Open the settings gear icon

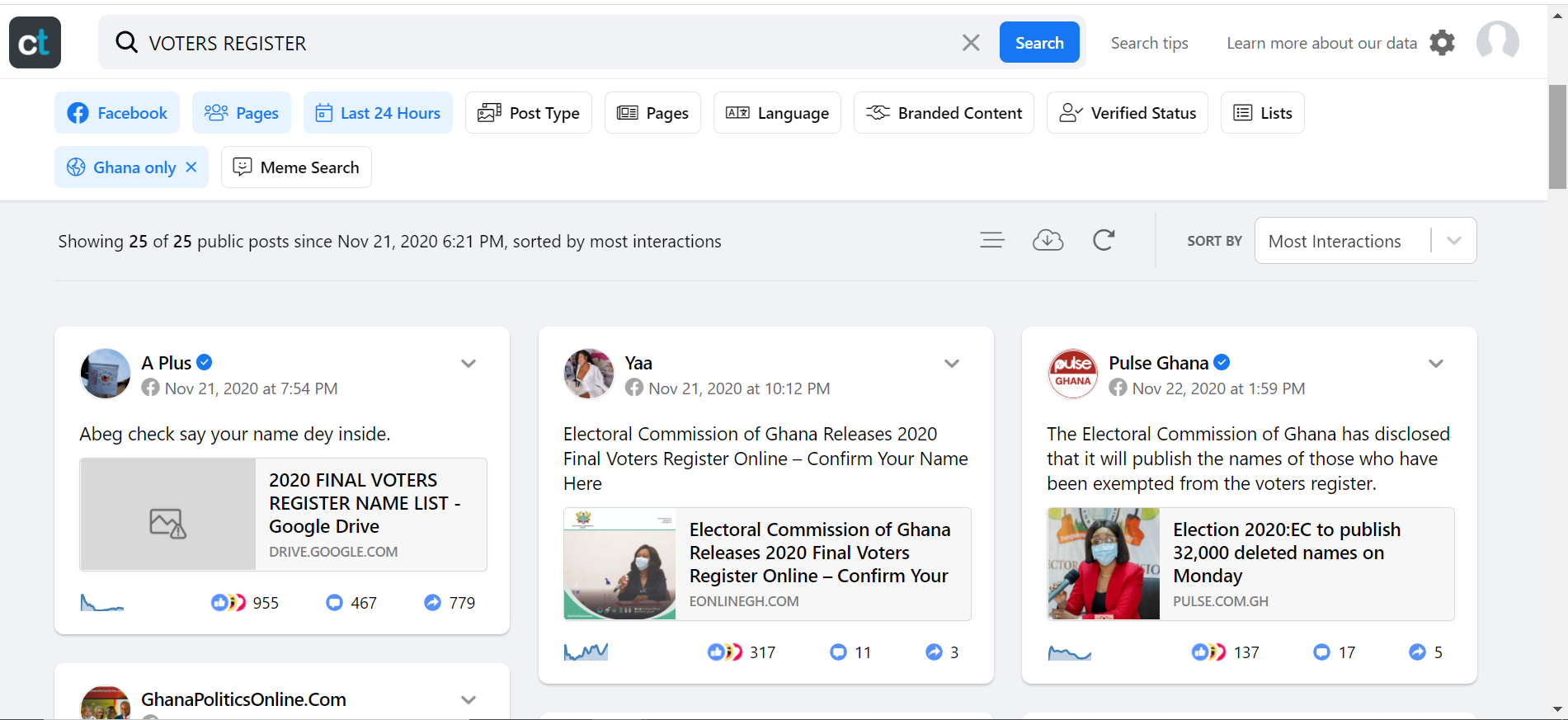tap(1442, 42)
